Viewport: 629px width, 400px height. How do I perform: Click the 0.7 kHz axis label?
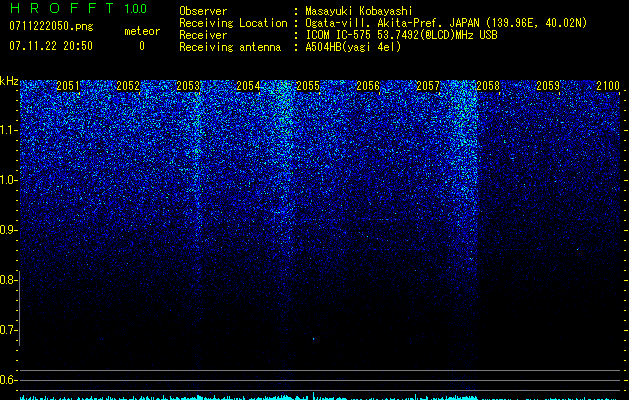click(9, 330)
